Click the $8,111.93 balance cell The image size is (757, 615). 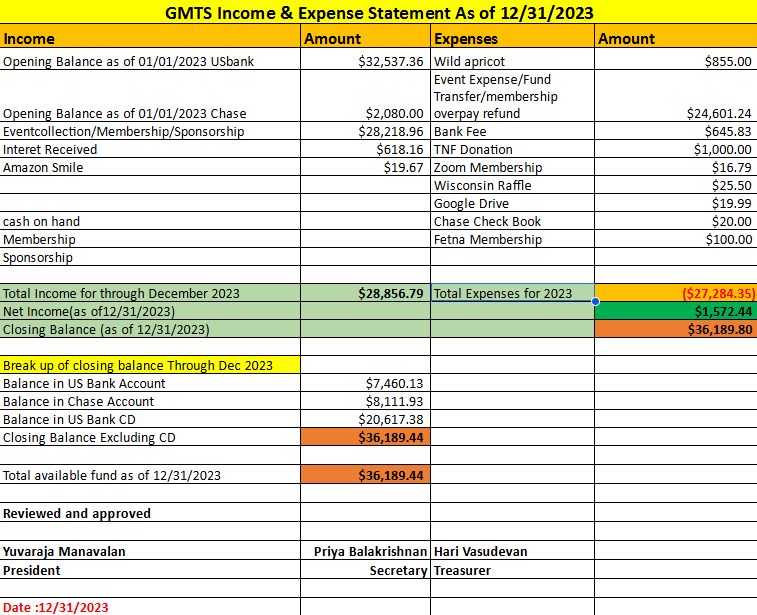pos(365,401)
